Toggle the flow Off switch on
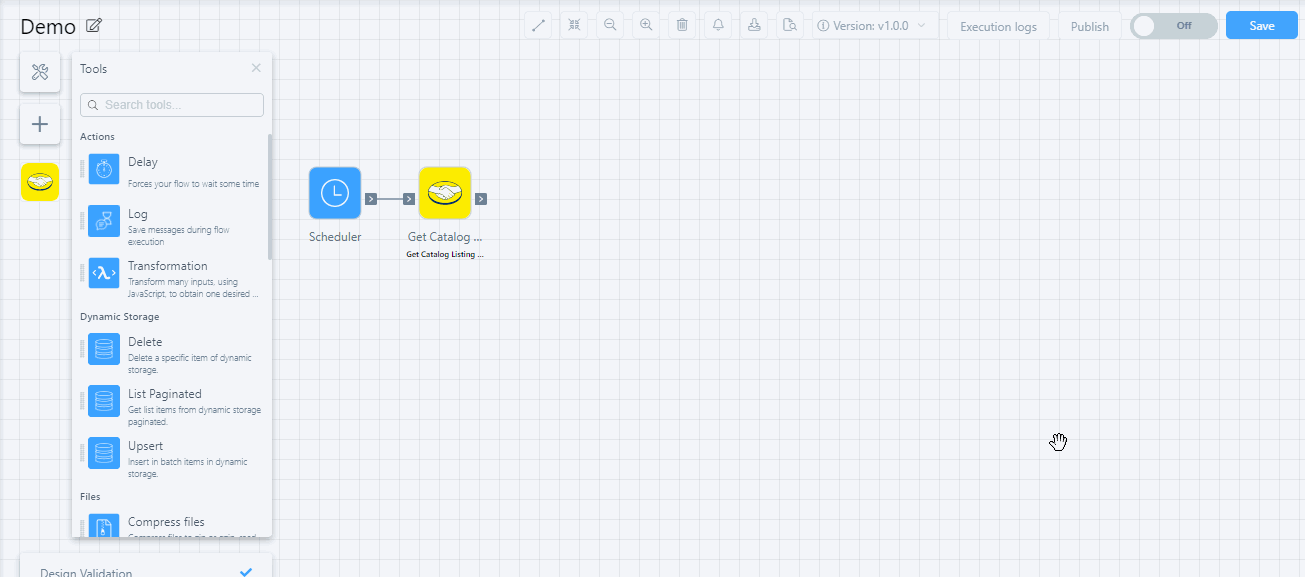The image size is (1305, 577). 1173,26
